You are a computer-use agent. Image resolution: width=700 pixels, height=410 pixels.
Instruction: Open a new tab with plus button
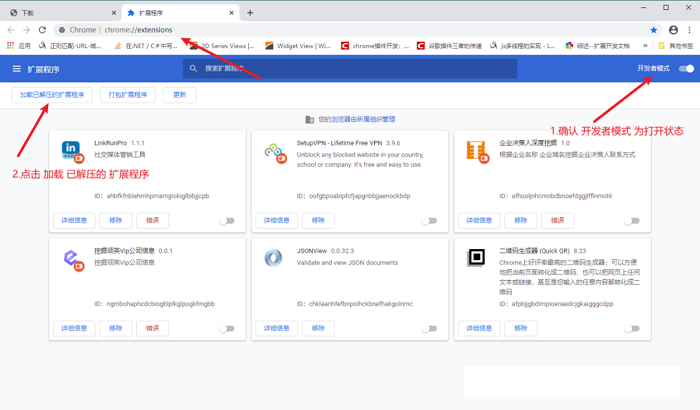point(250,13)
